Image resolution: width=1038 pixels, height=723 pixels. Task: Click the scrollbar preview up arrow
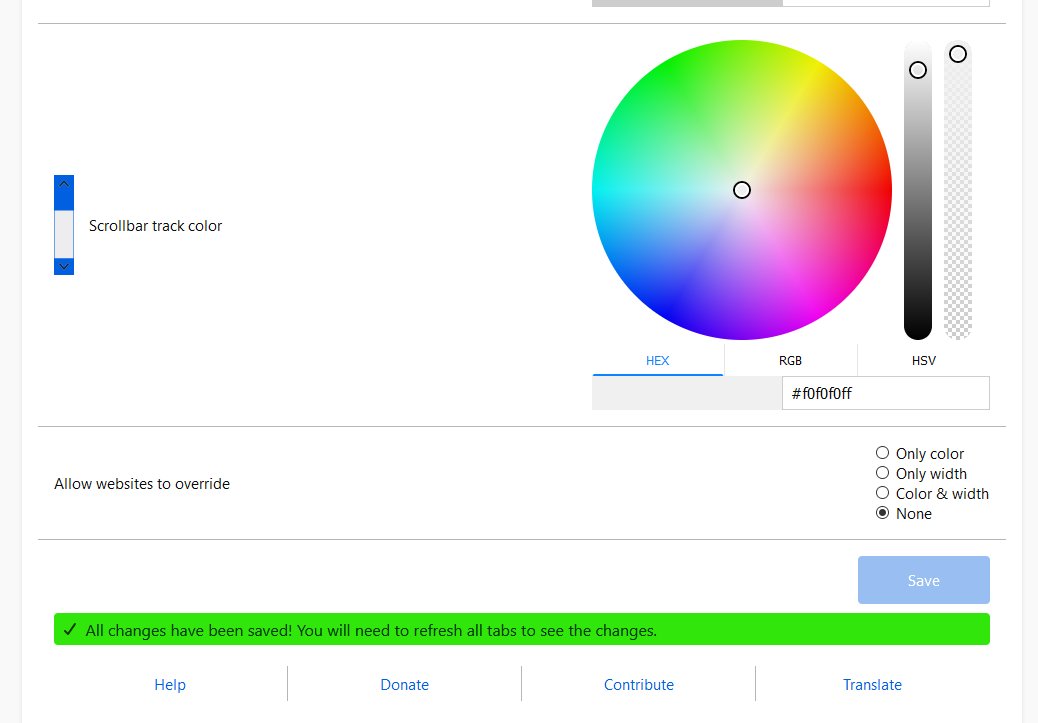tap(64, 184)
